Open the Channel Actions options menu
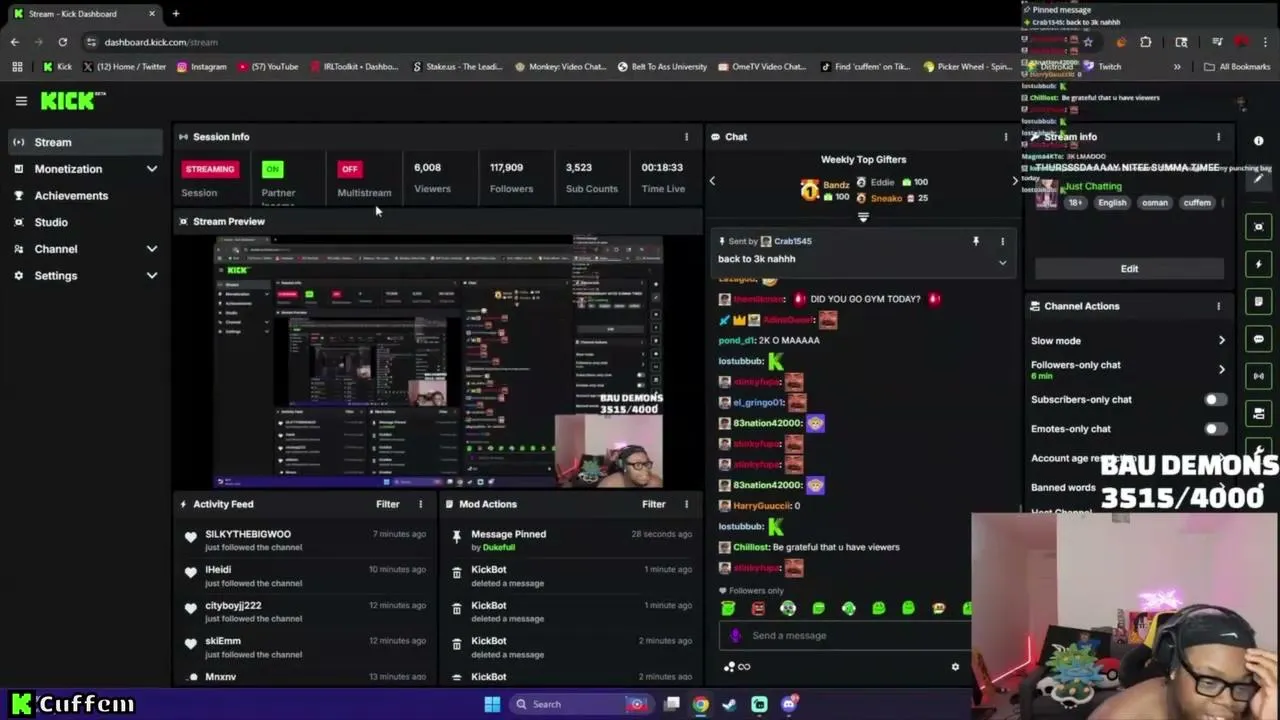 (1218, 306)
